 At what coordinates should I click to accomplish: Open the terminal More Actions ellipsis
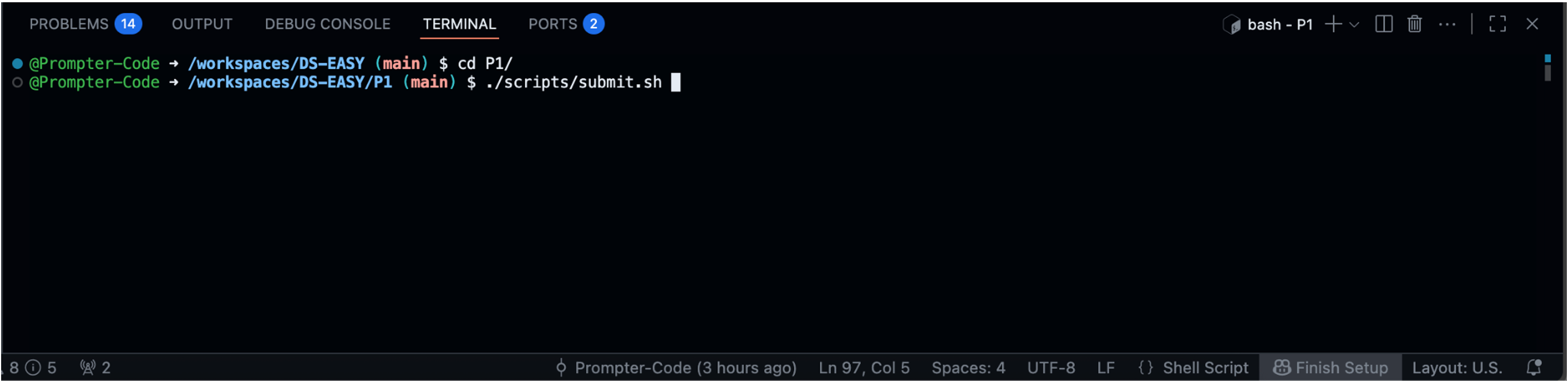1447,24
